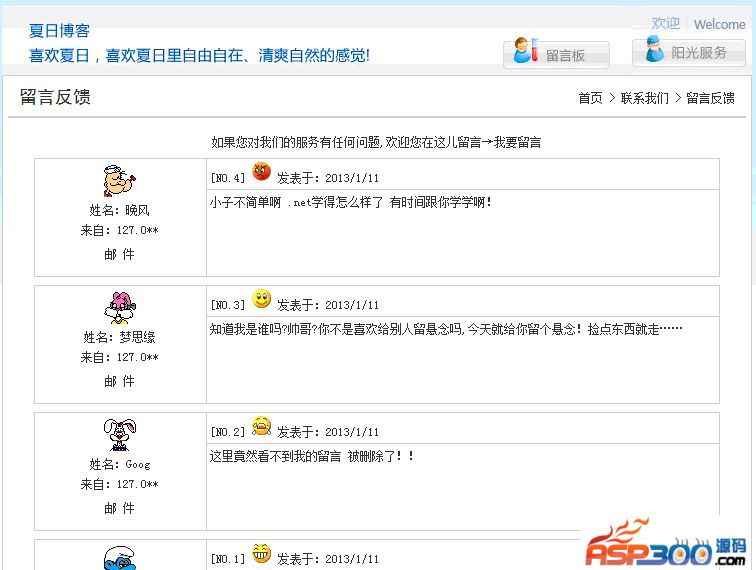Click the rabbit avatar of Goog
The image size is (756, 570).
120,434
